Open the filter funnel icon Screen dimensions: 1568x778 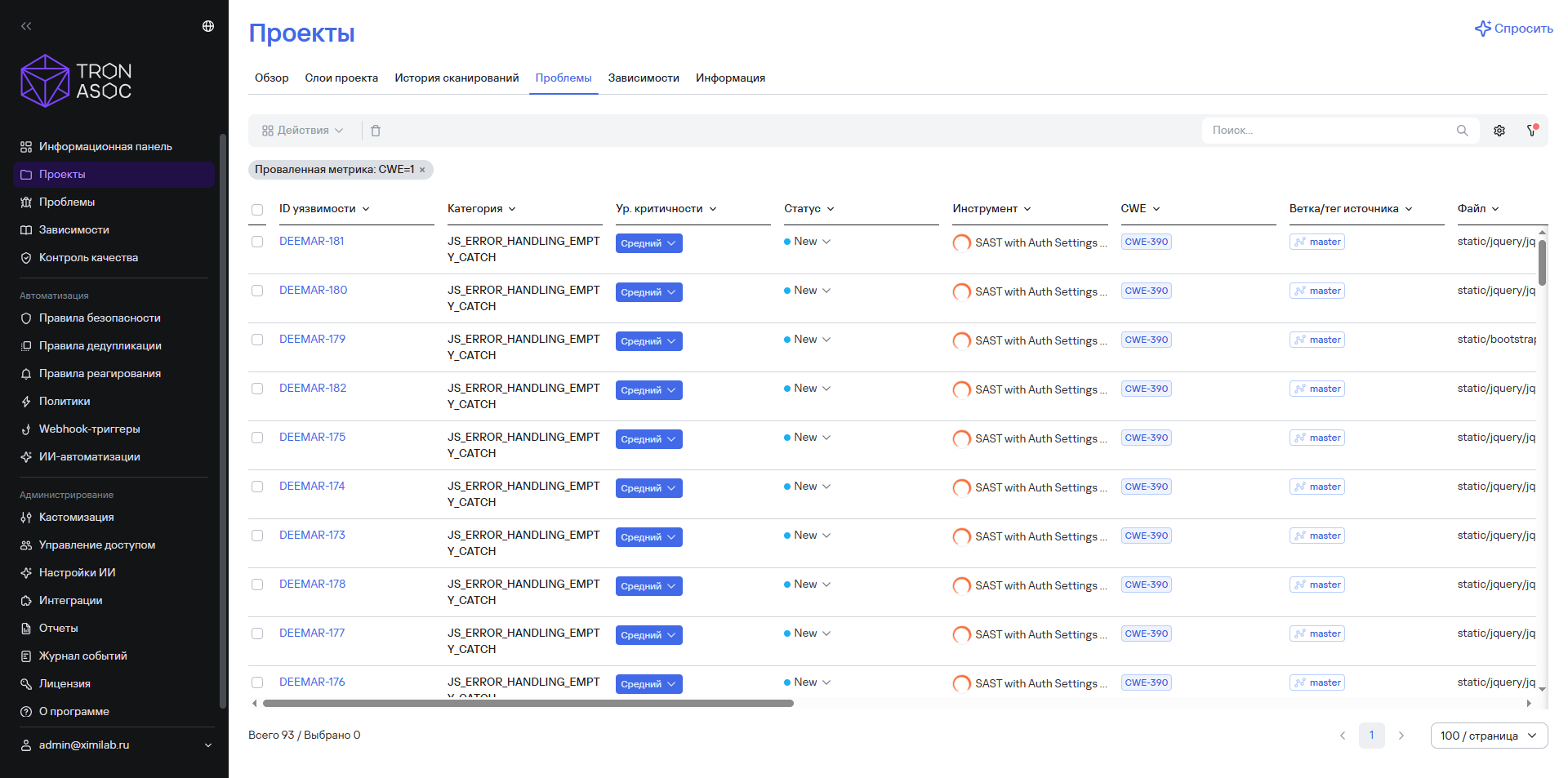(x=1532, y=131)
